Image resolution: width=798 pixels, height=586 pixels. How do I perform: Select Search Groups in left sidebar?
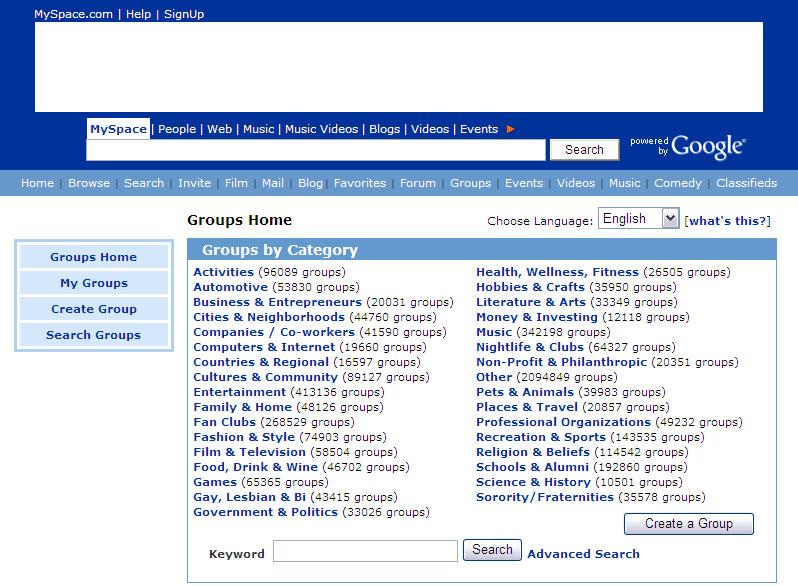coord(94,334)
